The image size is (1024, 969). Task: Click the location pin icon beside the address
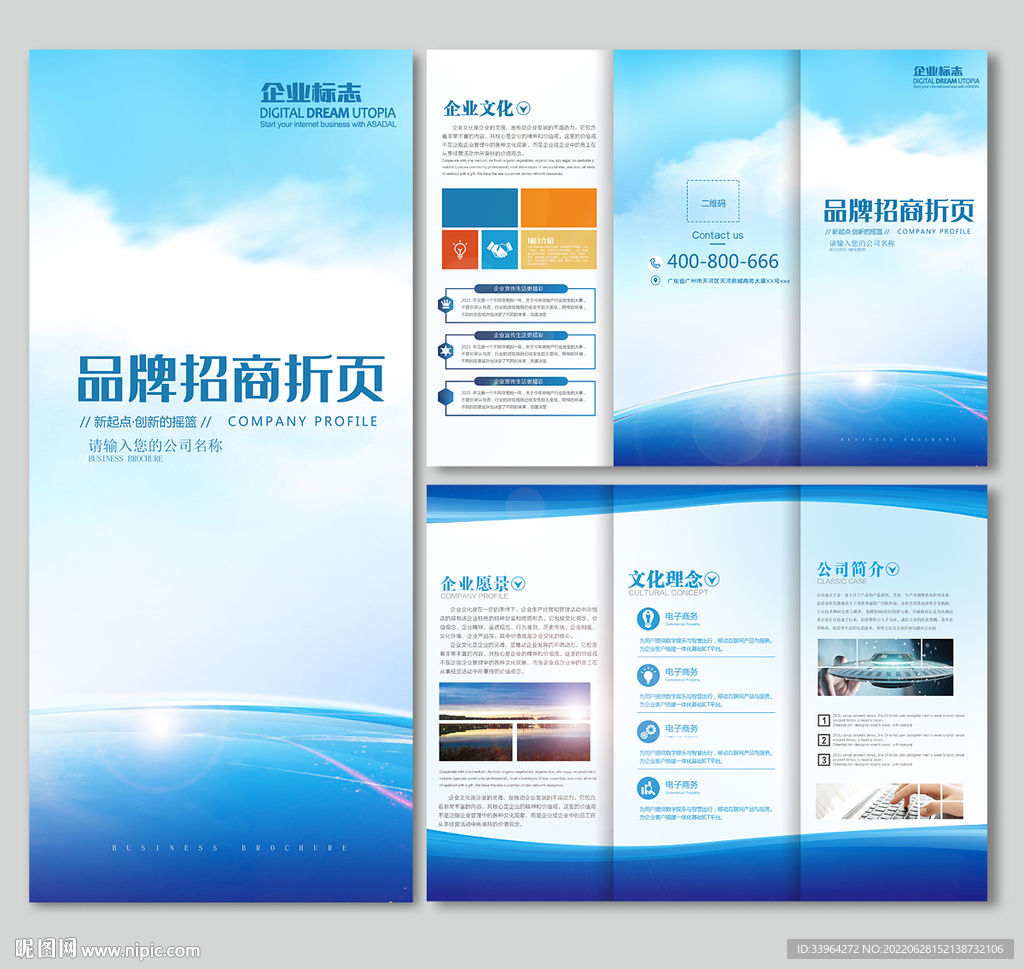(x=655, y=281)
